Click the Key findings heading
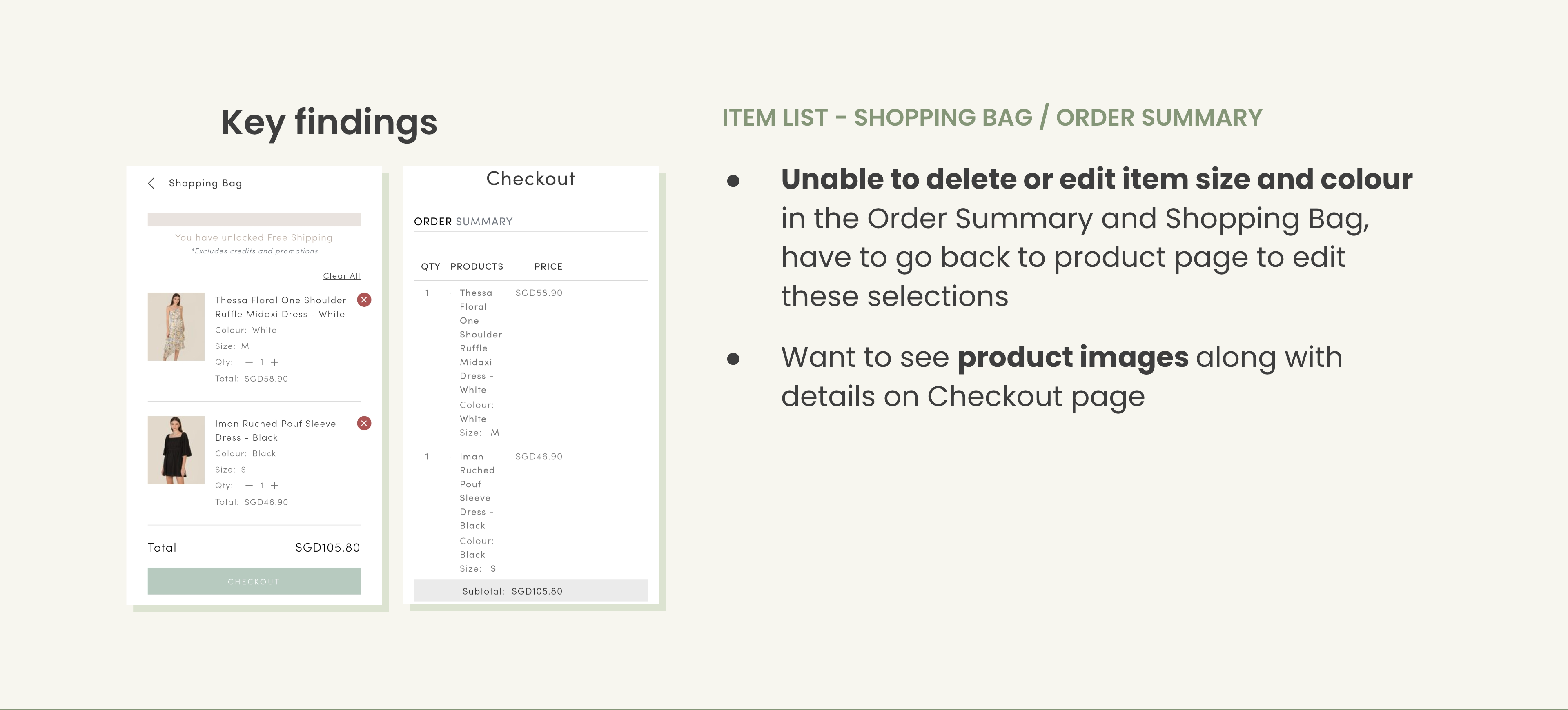 coord(329,122)
